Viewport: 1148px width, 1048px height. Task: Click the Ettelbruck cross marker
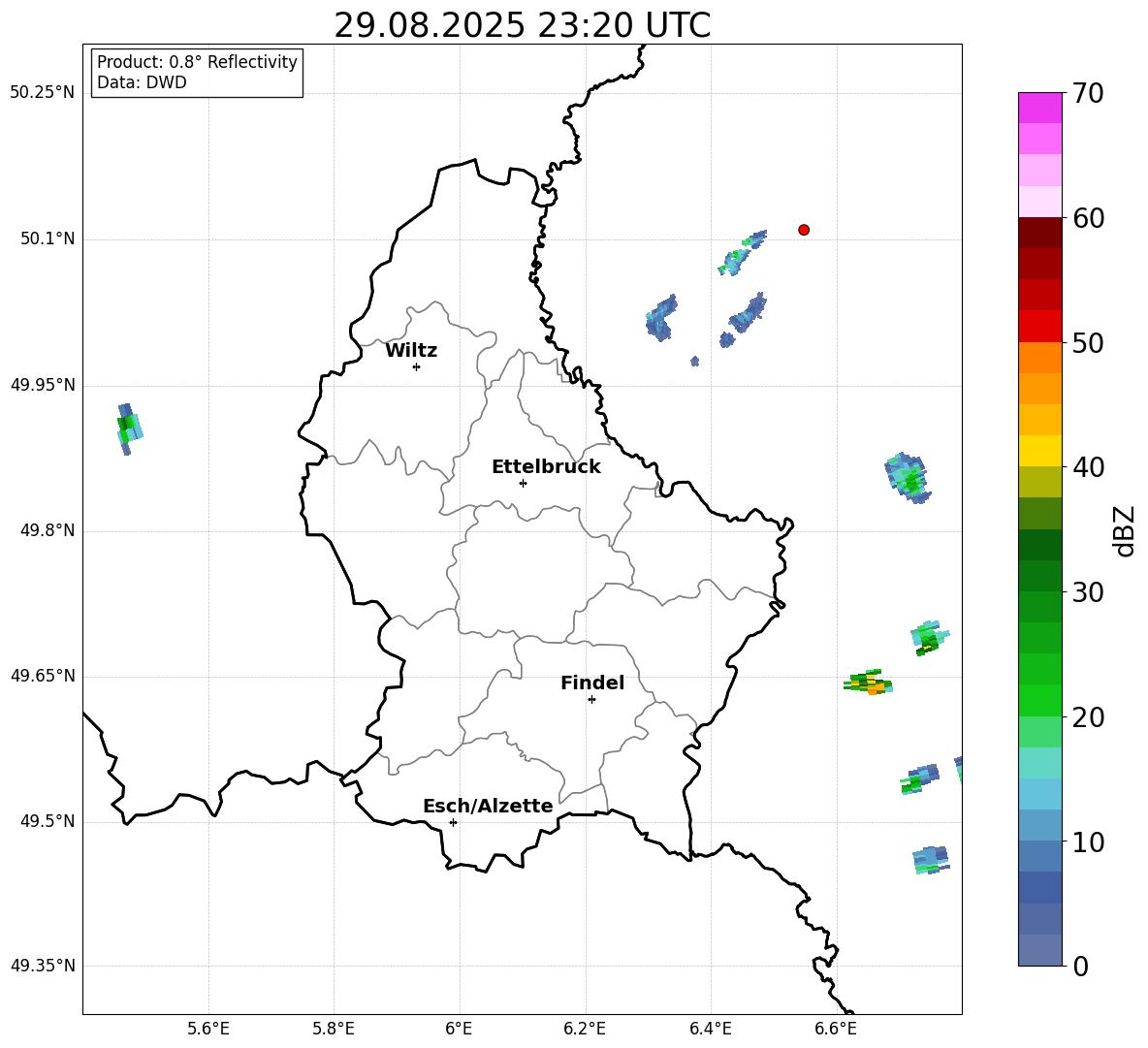tap(523, 483)
